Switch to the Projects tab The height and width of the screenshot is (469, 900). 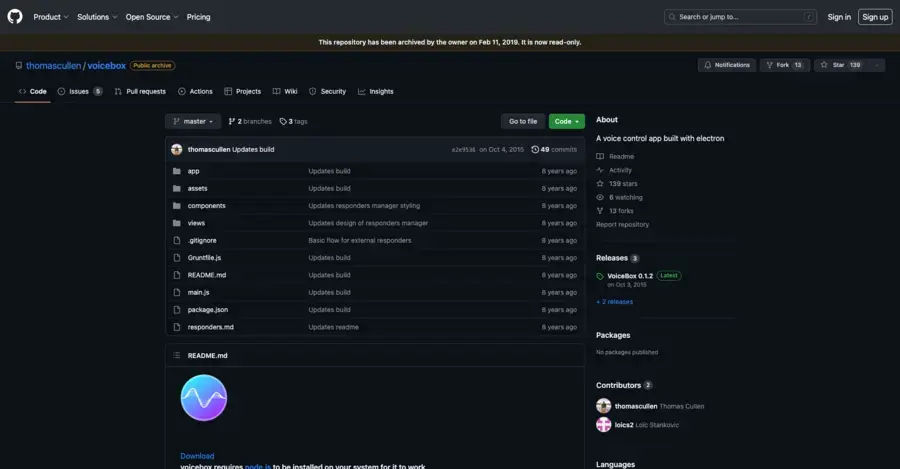(x=242, y=91)
